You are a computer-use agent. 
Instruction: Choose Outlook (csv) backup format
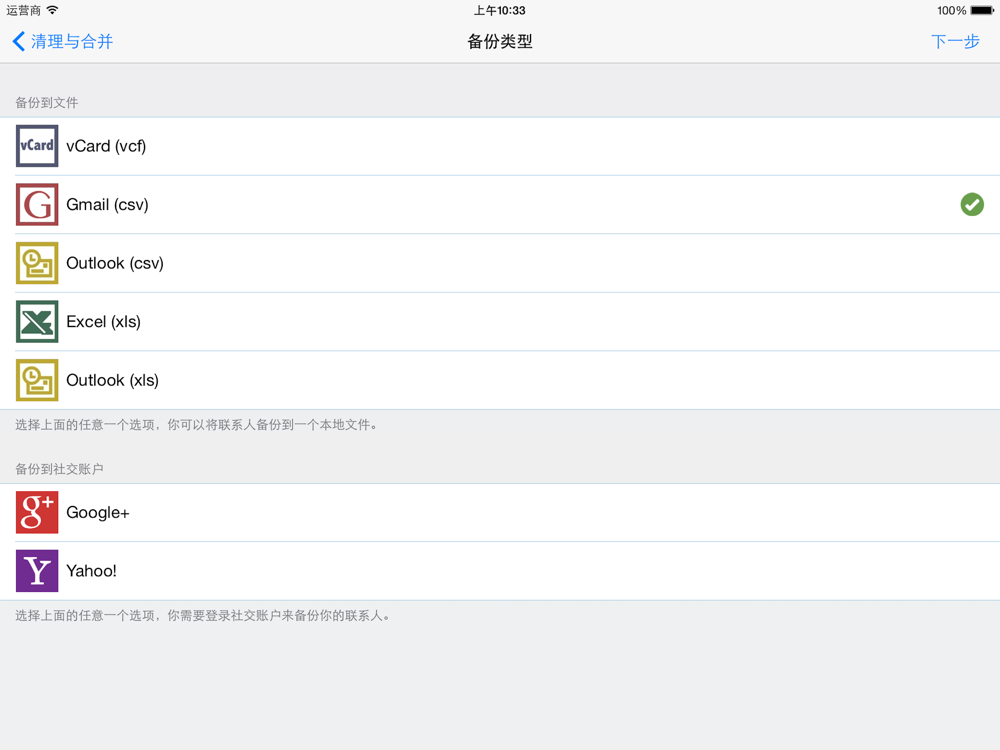500,263
